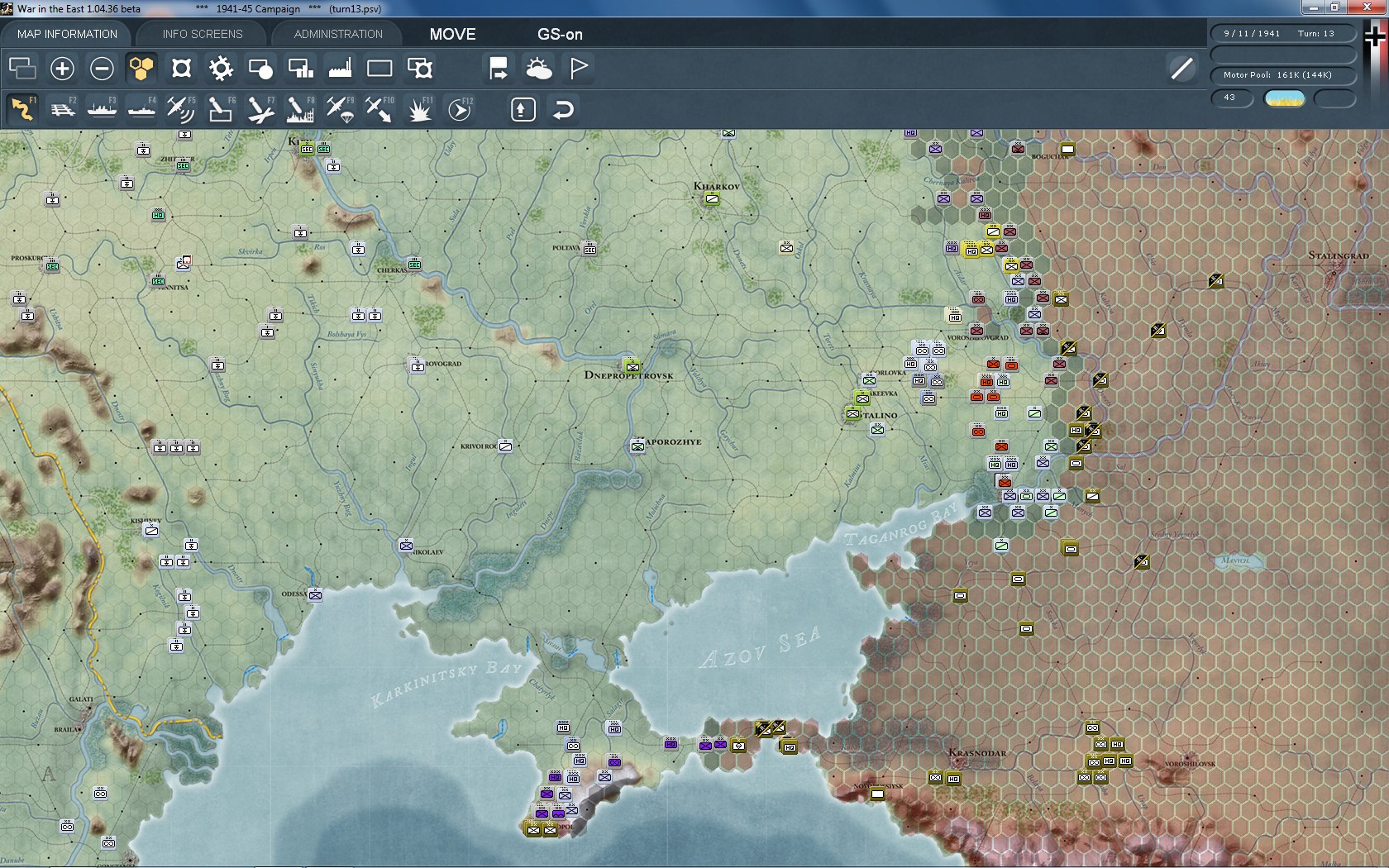
Task: Click the F11 explosion icon
Action: [x=419, y=109]
